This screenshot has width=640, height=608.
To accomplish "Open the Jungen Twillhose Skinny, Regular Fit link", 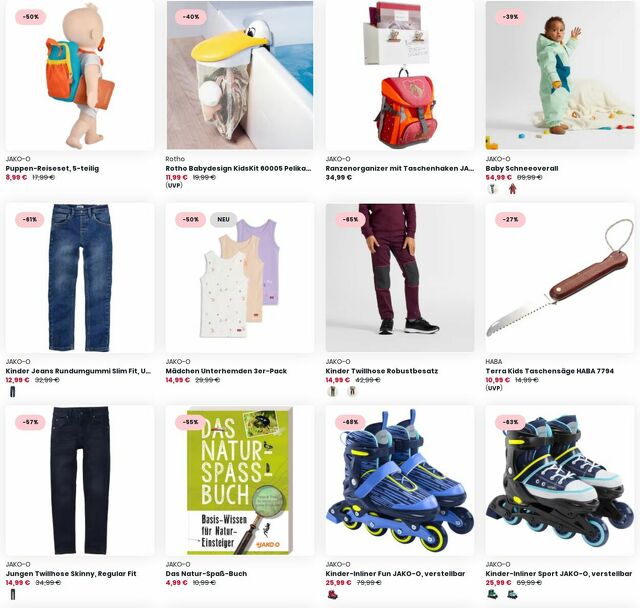I will tap(71, 573).
